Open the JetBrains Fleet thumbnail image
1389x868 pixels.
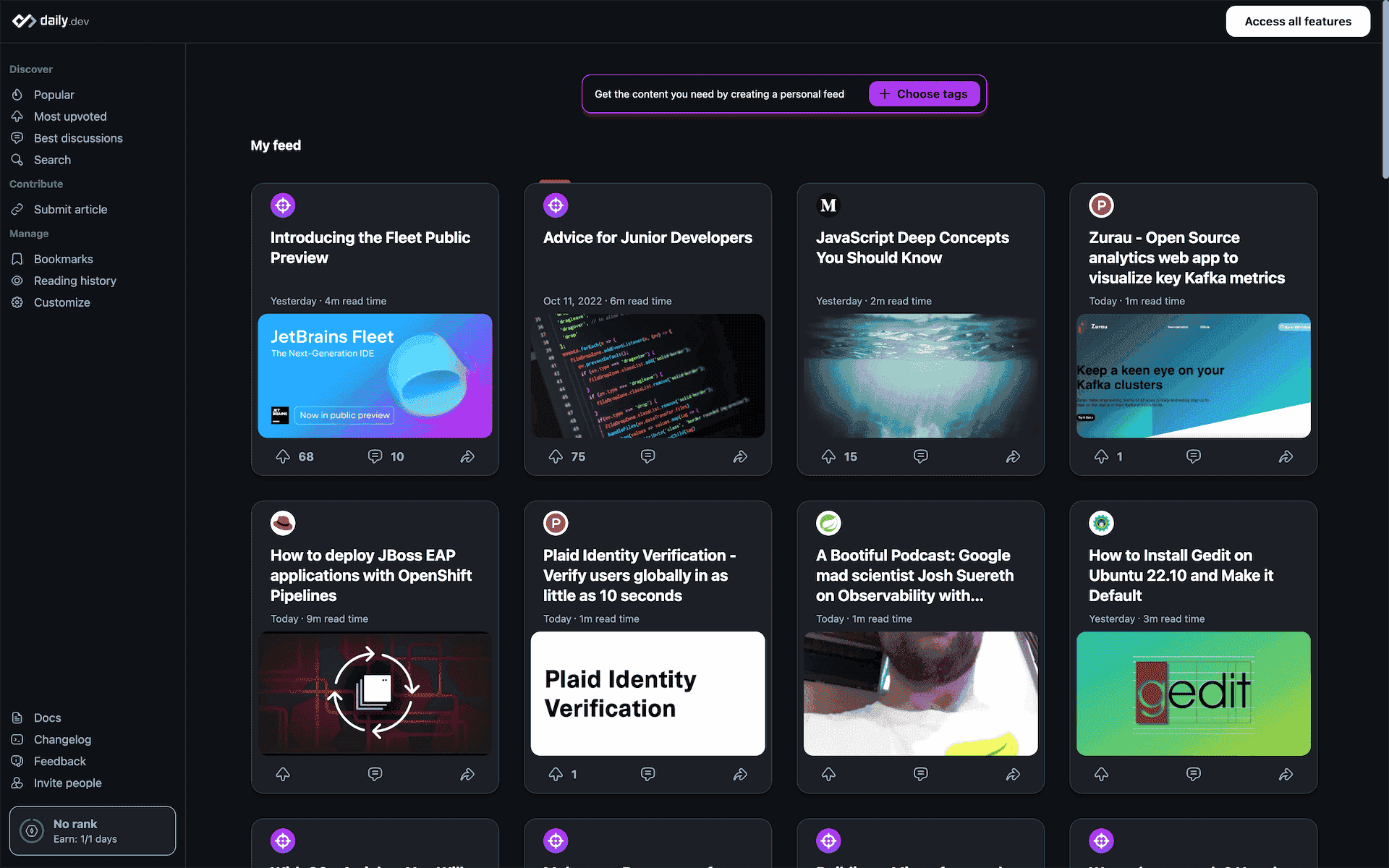[375, 375]
